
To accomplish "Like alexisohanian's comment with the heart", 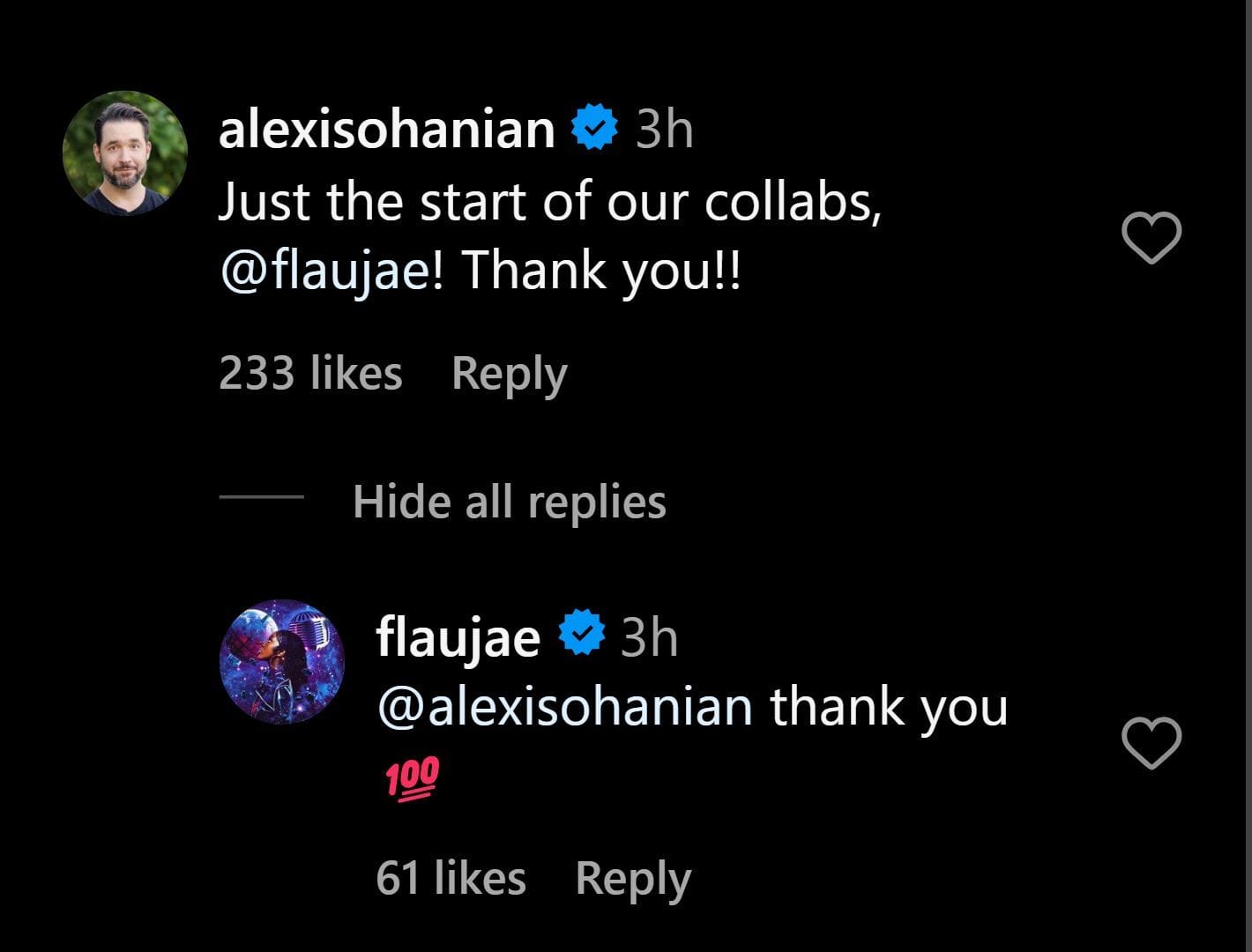I will [1151, 238].
